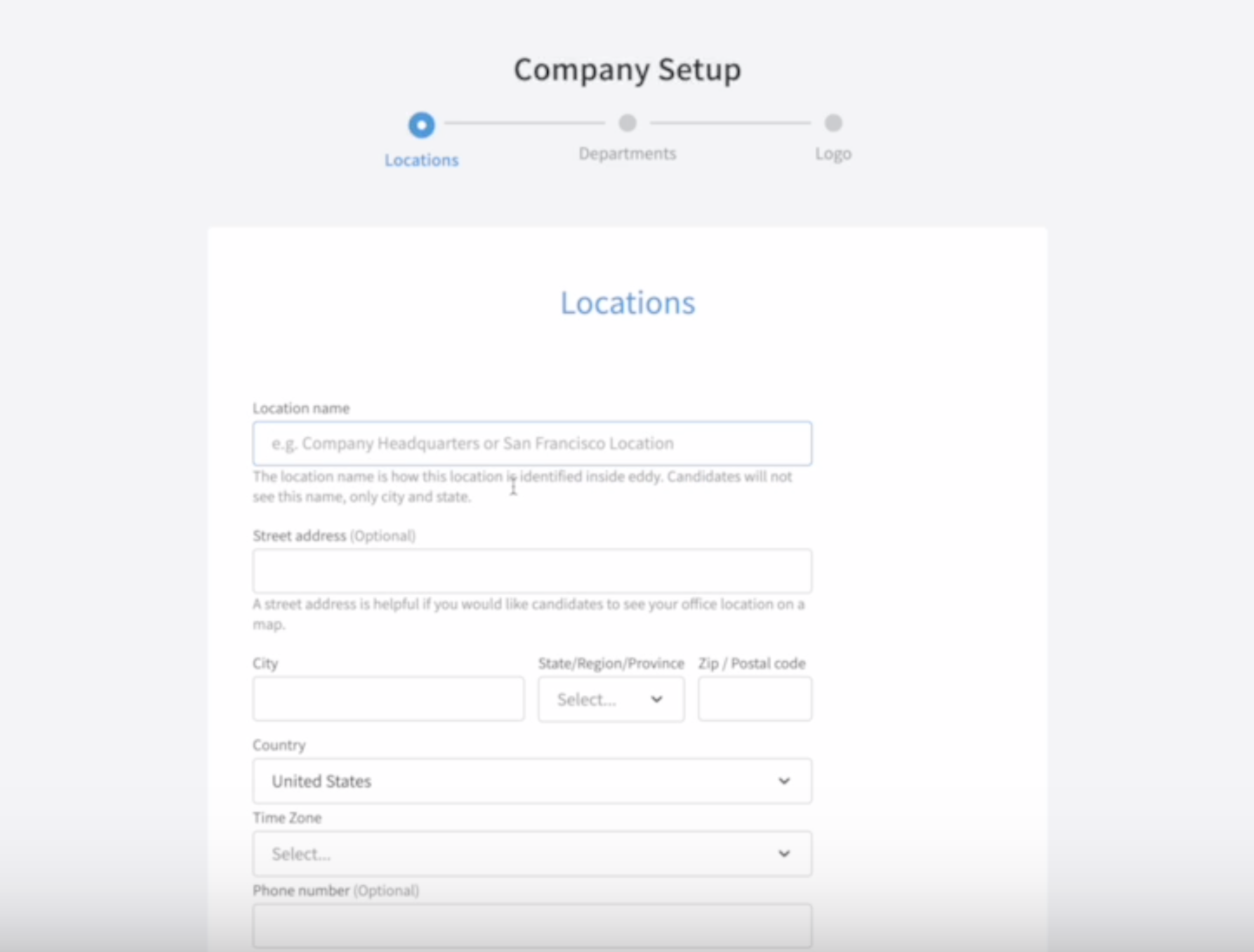Click the State dropdown chevron arrow
Image resolution: width=1254 pixels, height=952 pixels.
(x=656, y=699)
